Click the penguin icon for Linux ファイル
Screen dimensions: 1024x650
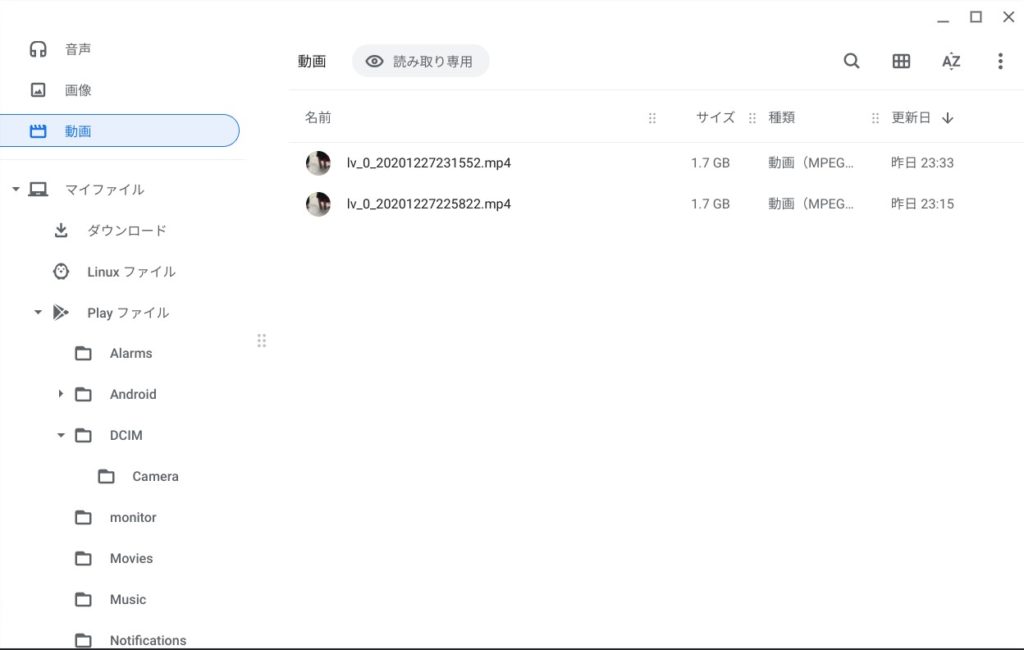[x=61, y=272]
